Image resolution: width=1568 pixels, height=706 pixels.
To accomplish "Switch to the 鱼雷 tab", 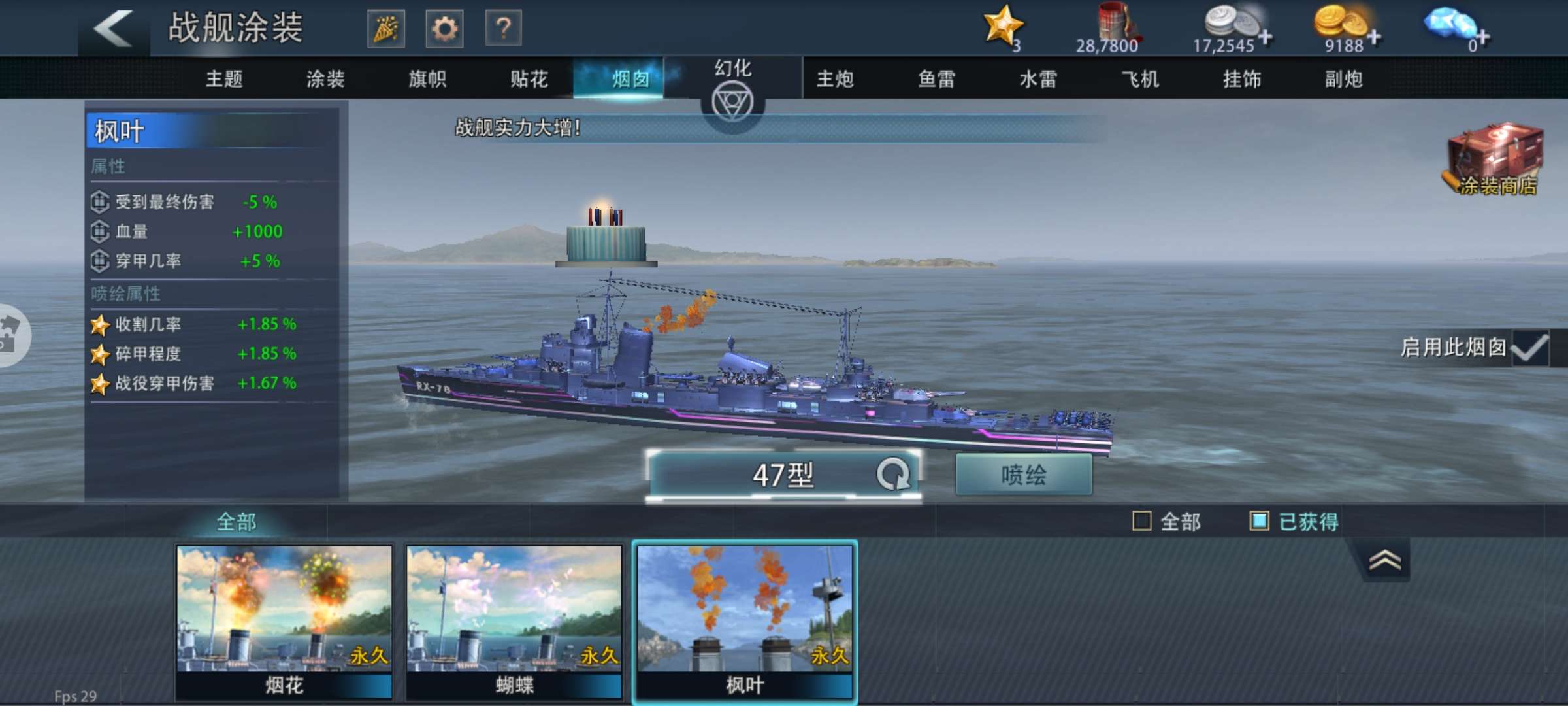I will tap(937, 79).
